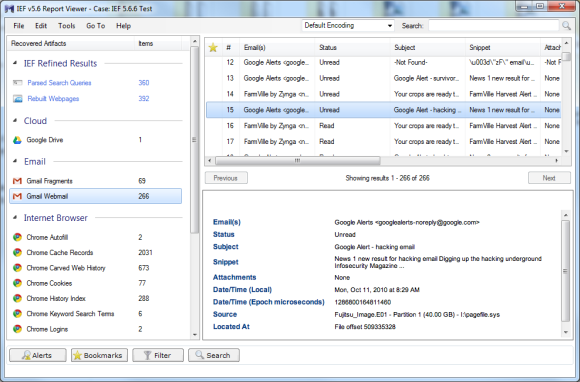The height and width of the screenshot is (382, 580).
Task: Open the Default Encoding dropdown
Action: (x=348, y=26)
